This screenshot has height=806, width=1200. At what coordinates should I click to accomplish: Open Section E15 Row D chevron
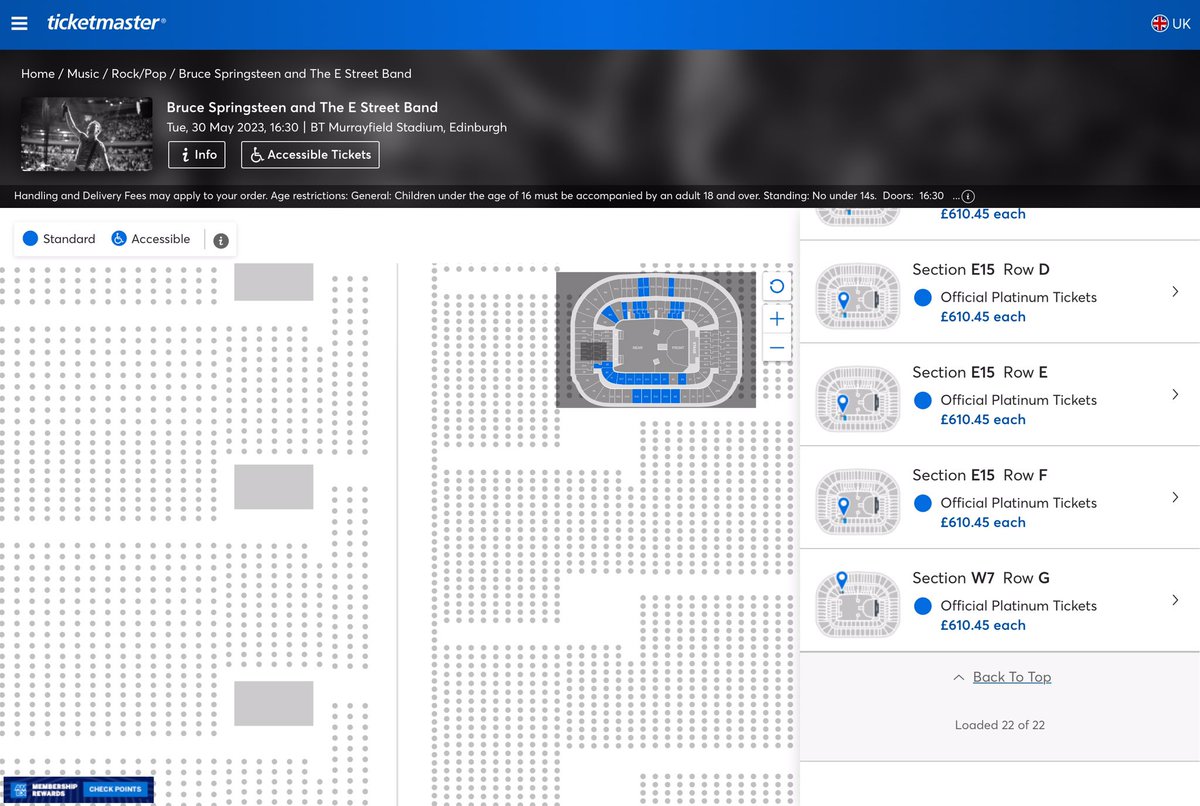pyautogui.click(x=1175, y=292)
